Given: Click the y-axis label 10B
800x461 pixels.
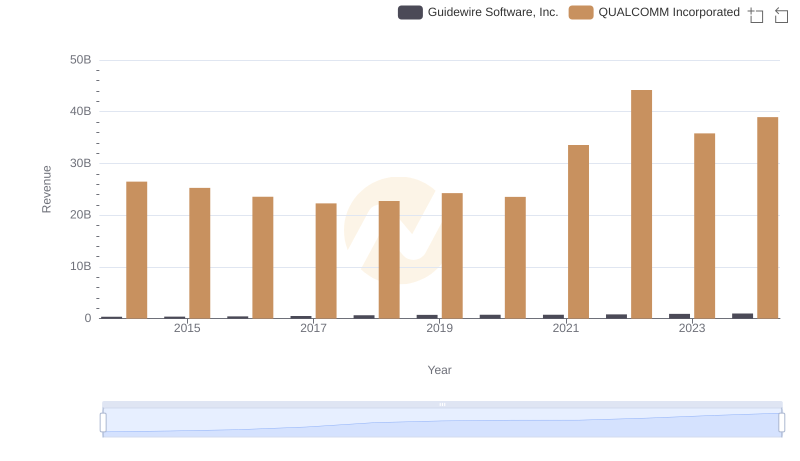Looking at the screenshot, I should (81, 266).
